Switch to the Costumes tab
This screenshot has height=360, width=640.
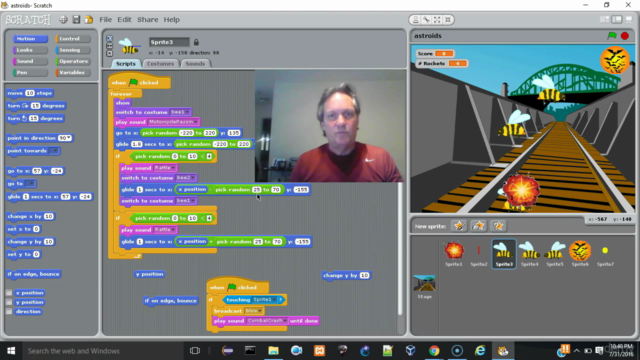pos(160,64)
